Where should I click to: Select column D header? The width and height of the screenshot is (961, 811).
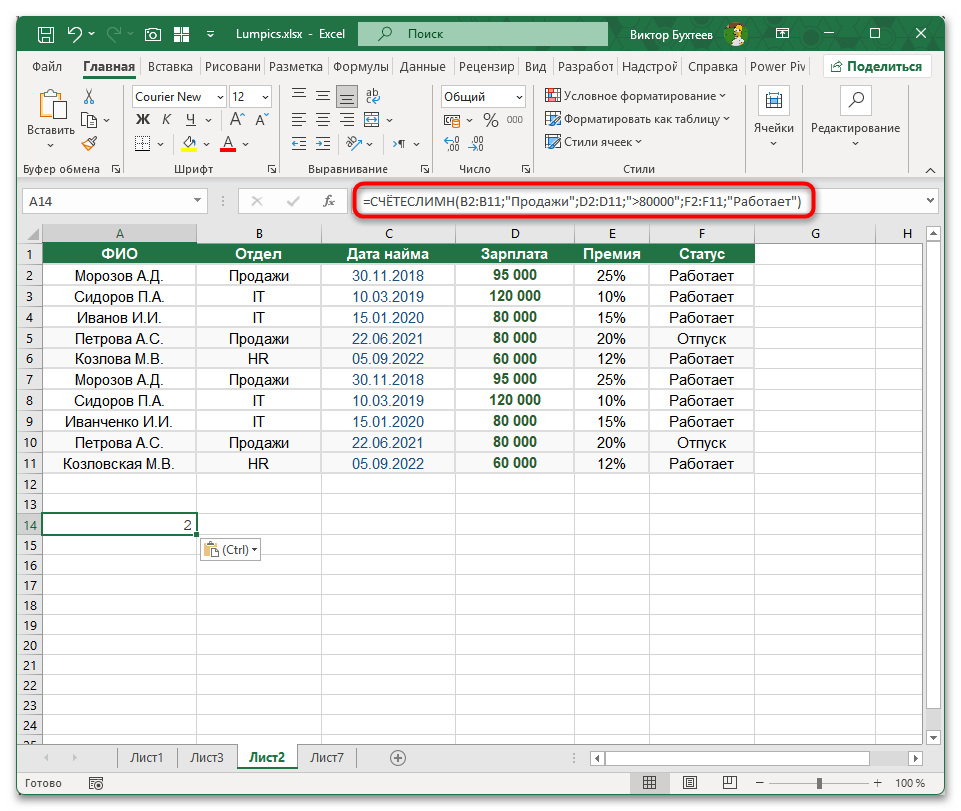515,234
